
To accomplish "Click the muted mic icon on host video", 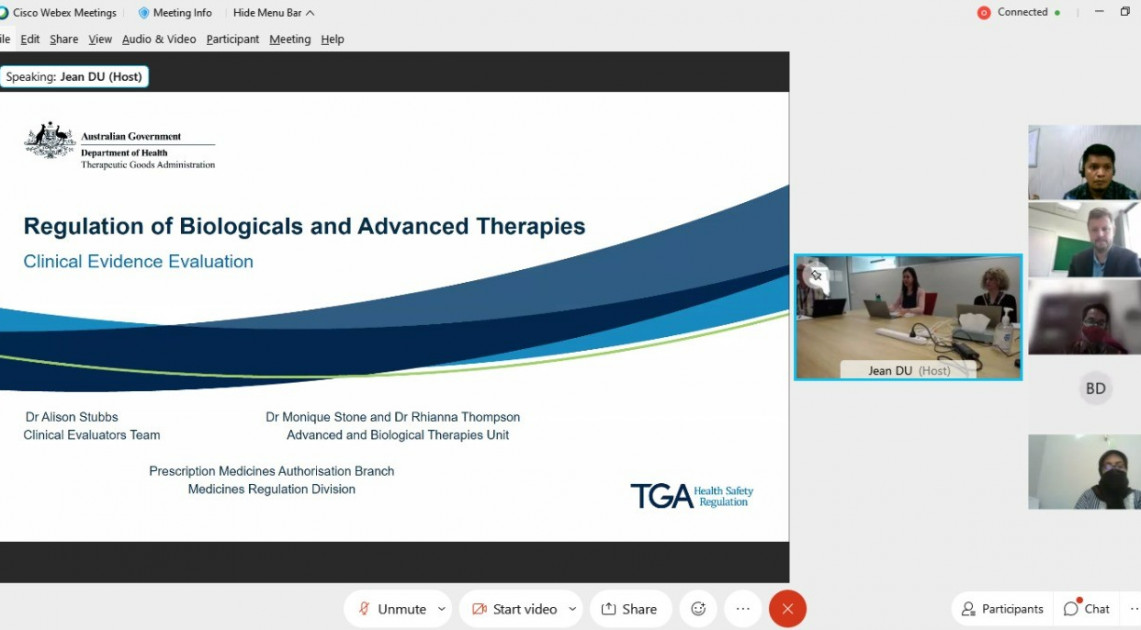I will [x=816, y=275].
